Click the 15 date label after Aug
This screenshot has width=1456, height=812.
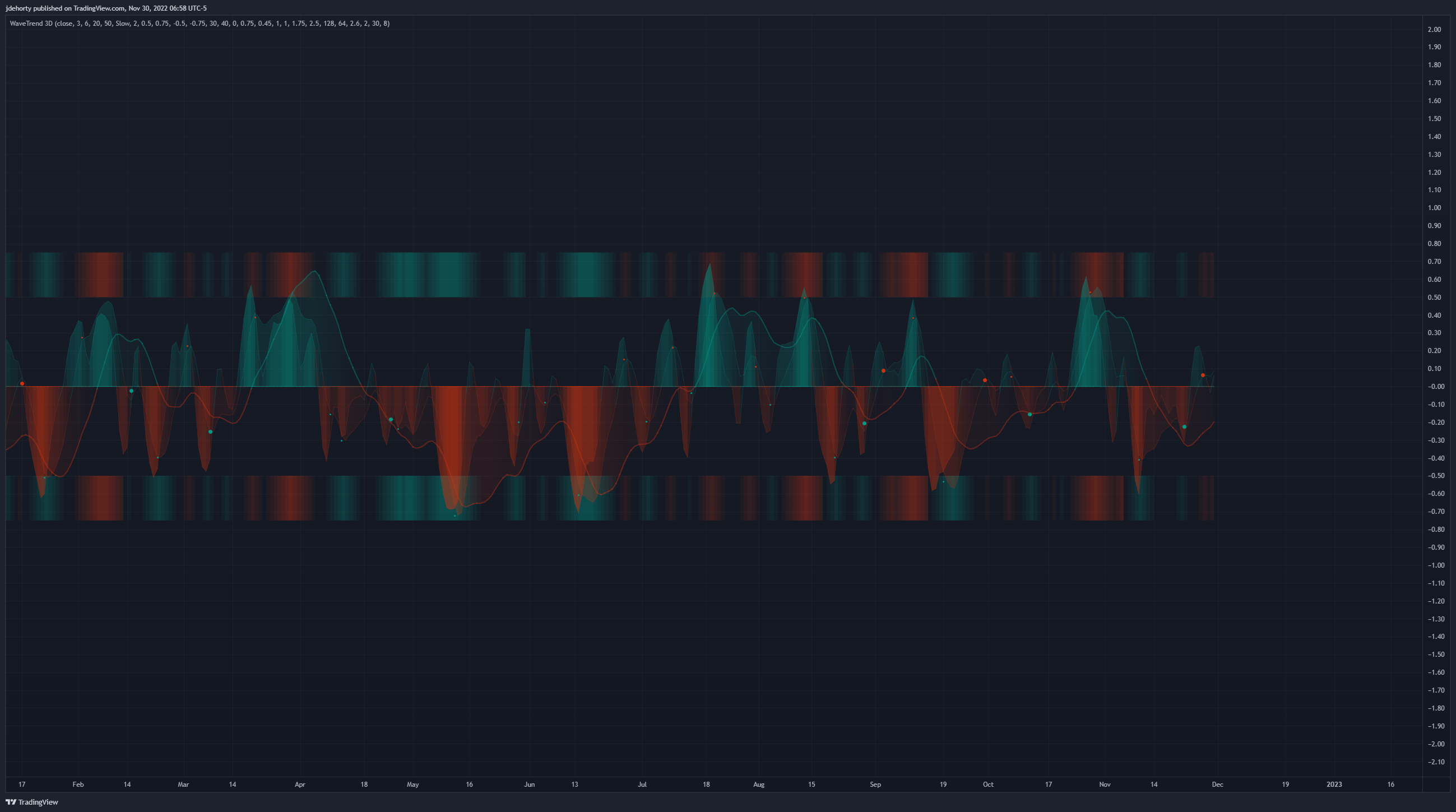pos(812,785)
